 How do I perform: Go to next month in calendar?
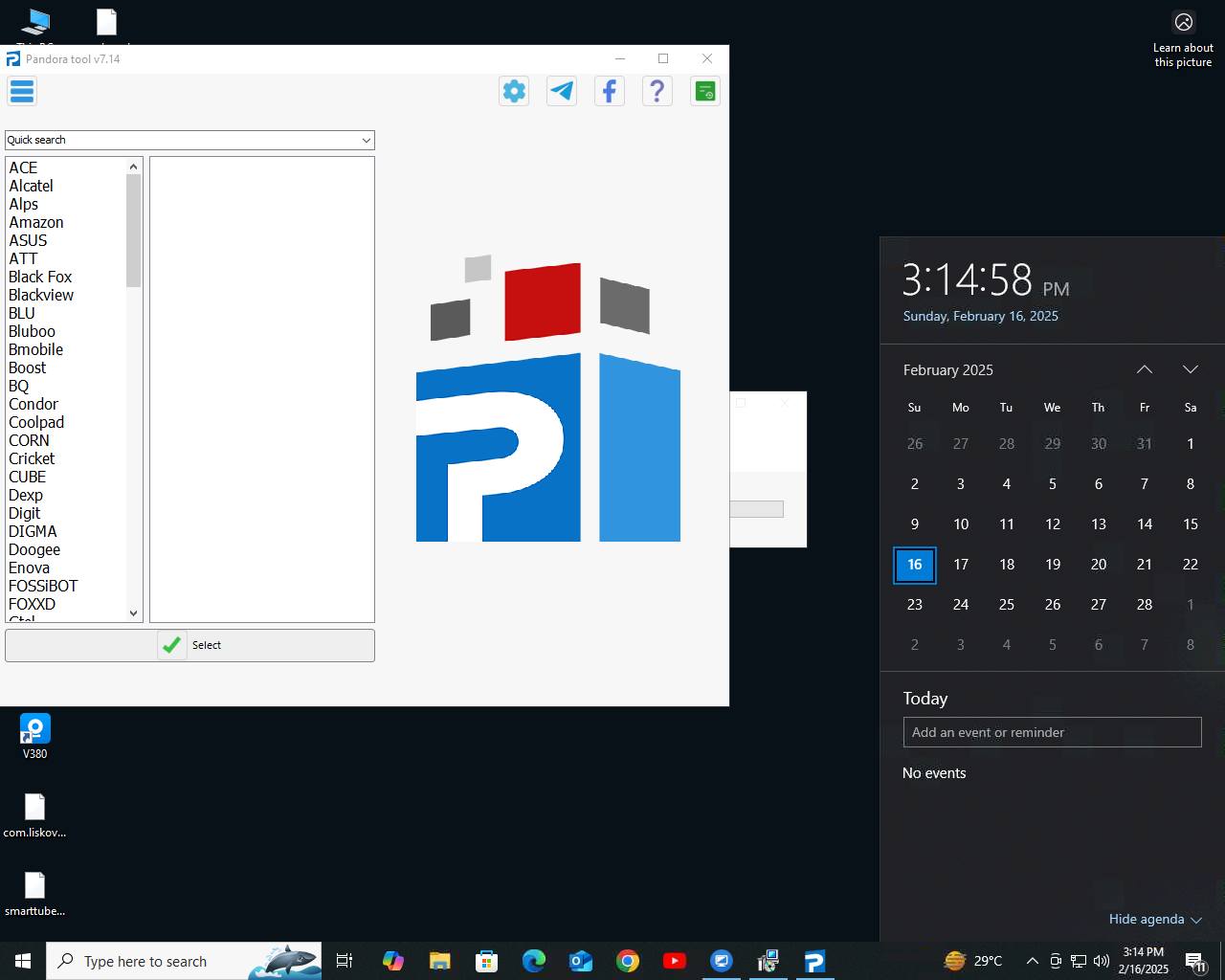tap(1191, 369)
